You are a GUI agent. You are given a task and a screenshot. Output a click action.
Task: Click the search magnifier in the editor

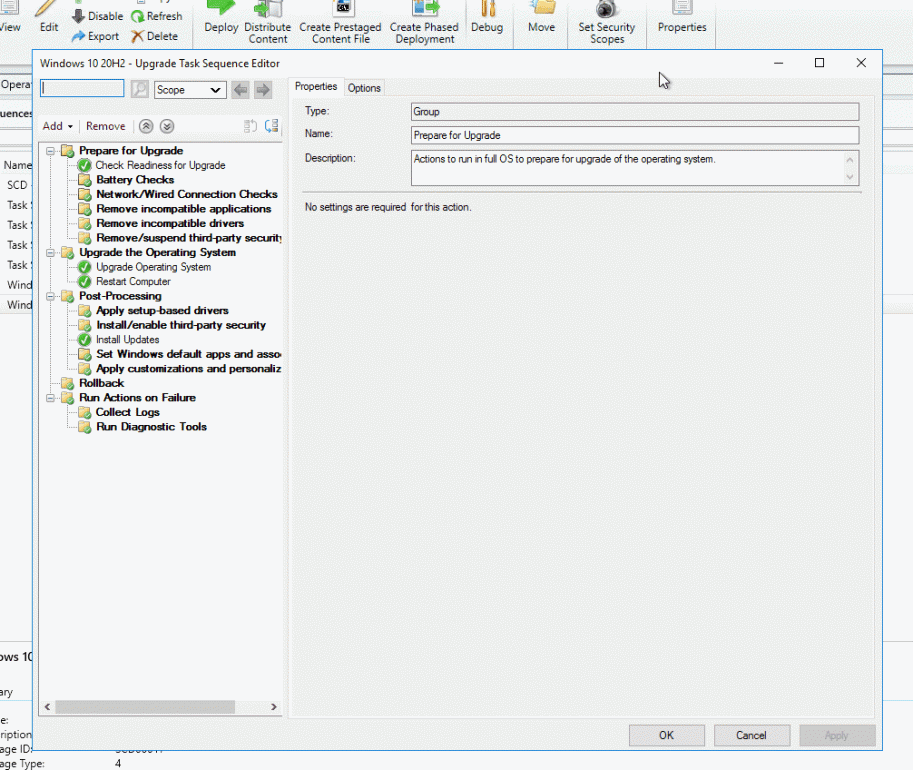pos(139,88)
